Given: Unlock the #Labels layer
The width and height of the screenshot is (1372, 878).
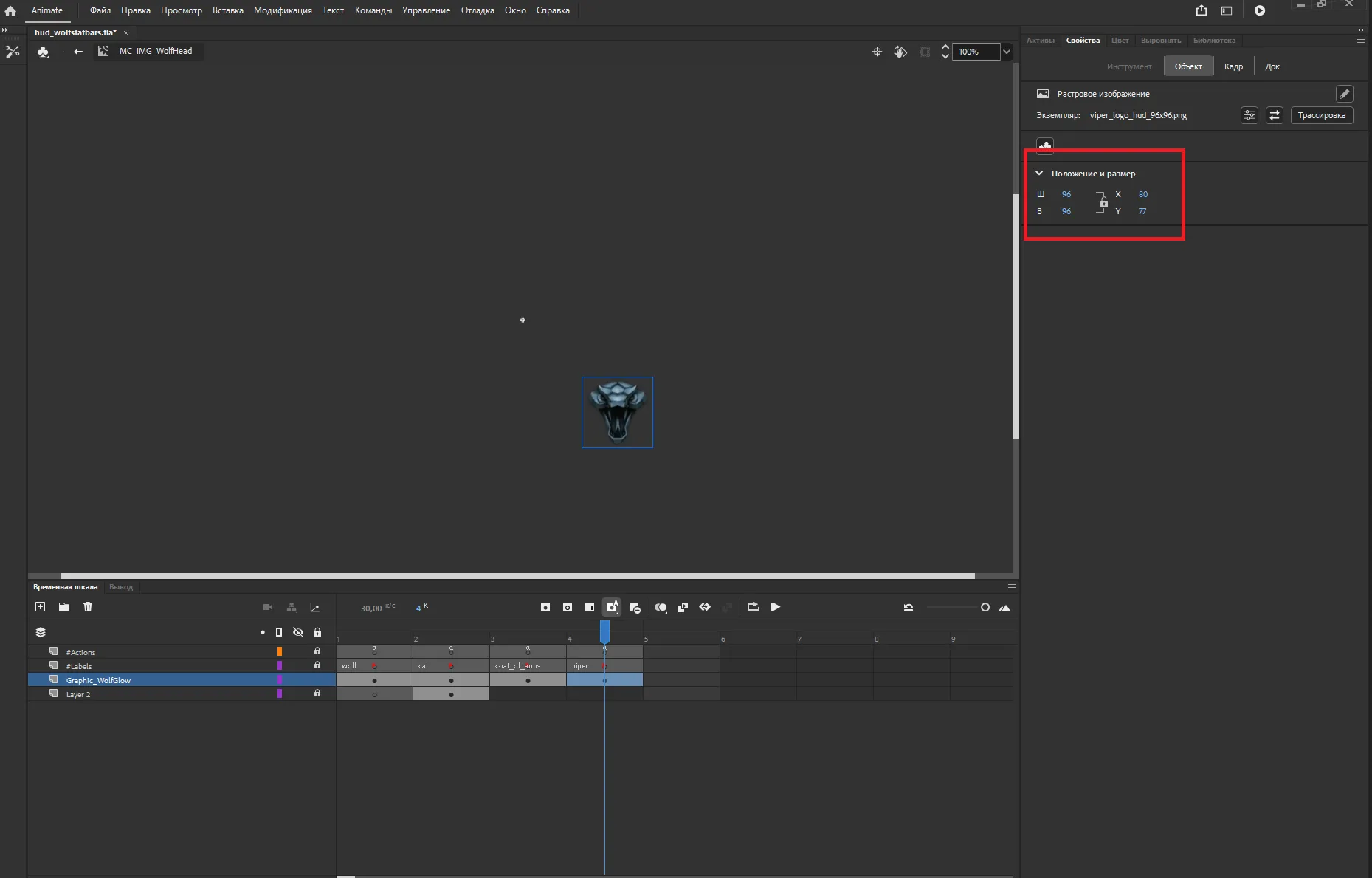Looking at the screenshot, I should click(x=317, y=665).
